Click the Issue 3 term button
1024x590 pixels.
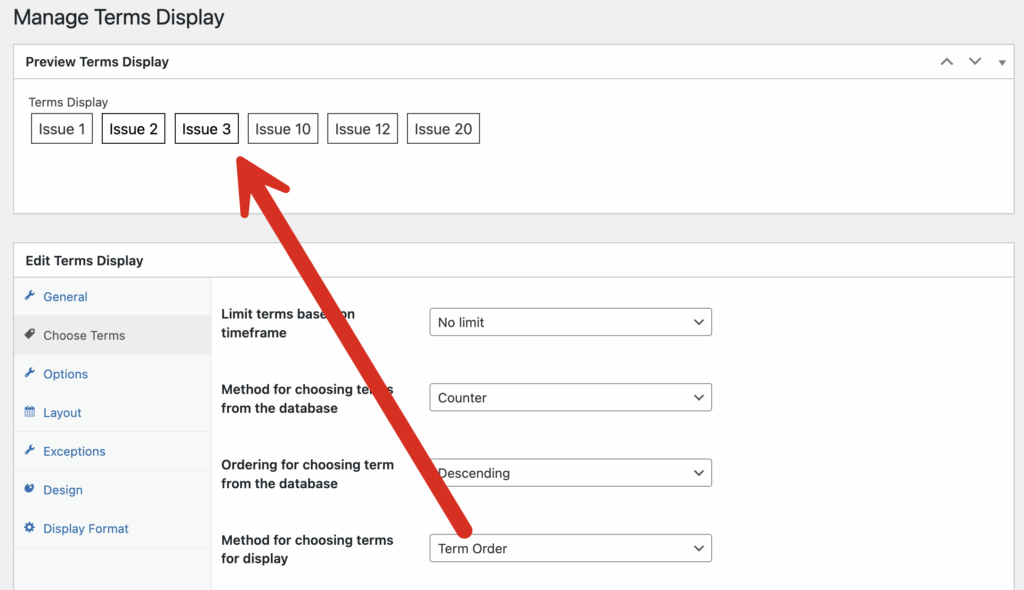point(206,128)
